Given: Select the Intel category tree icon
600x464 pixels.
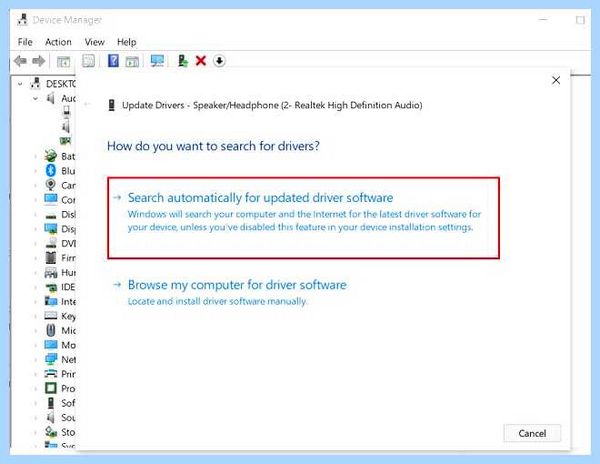Looking at the screenshot, I should (x=51, y=301).
